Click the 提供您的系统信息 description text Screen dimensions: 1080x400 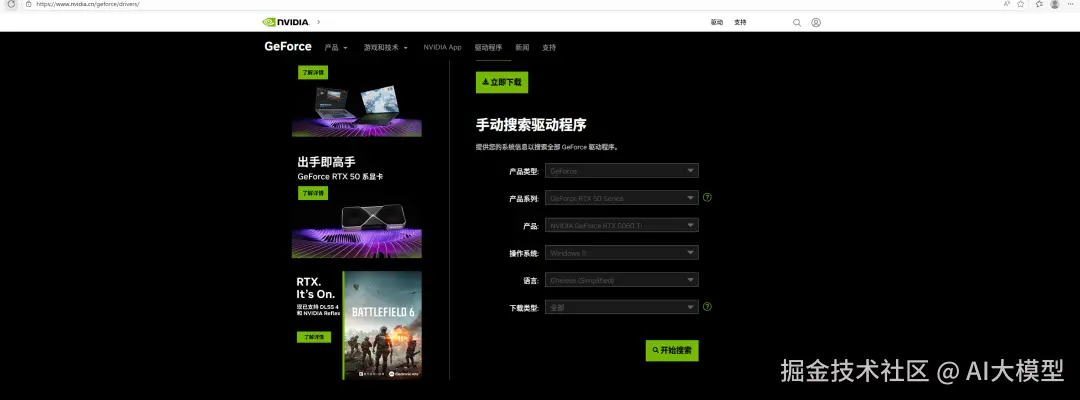click(547, 147)
